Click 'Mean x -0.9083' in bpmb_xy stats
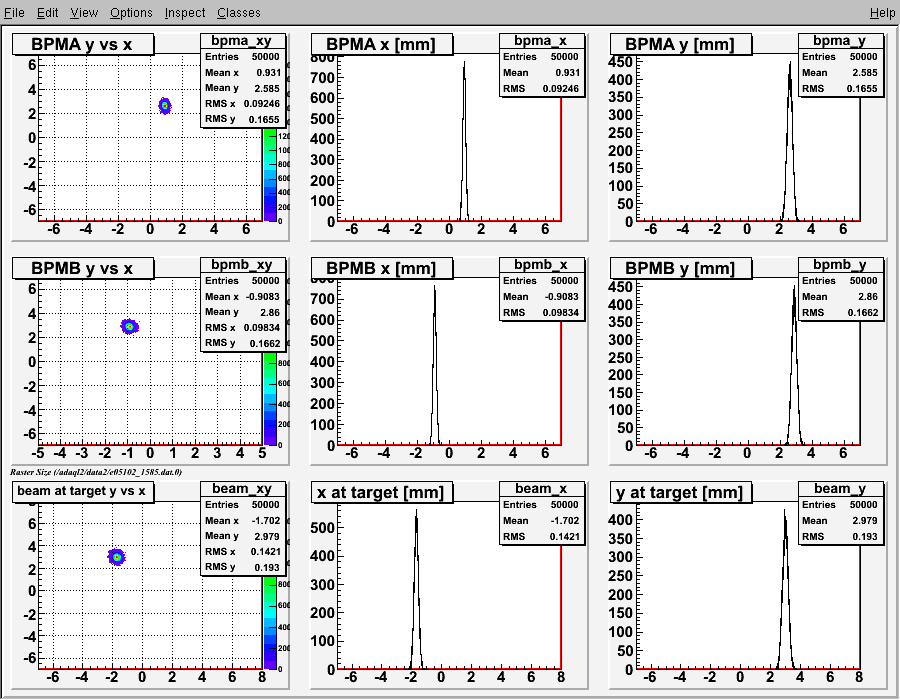The image size is (900, 700). [x=243, y=297]
